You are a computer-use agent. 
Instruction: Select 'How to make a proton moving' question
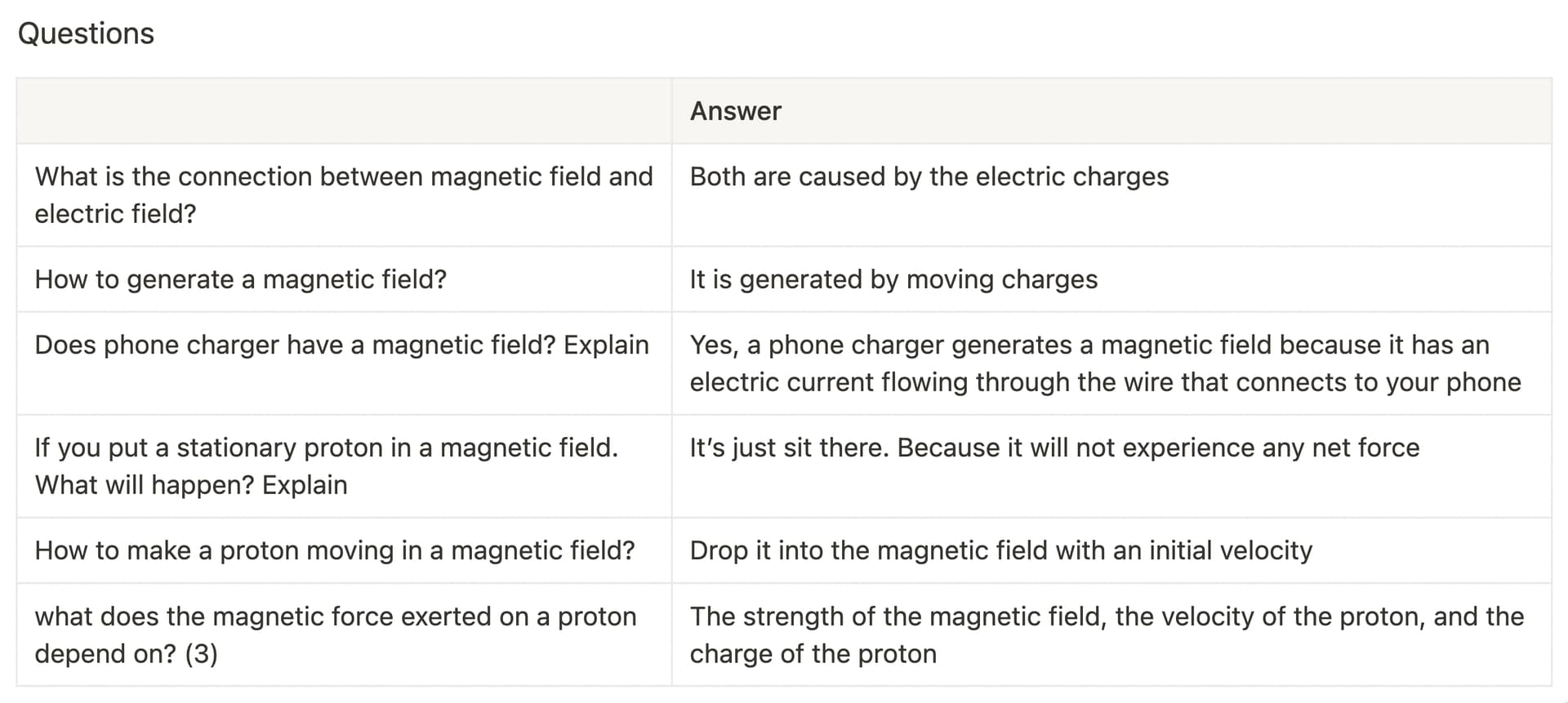pos(344,550)
